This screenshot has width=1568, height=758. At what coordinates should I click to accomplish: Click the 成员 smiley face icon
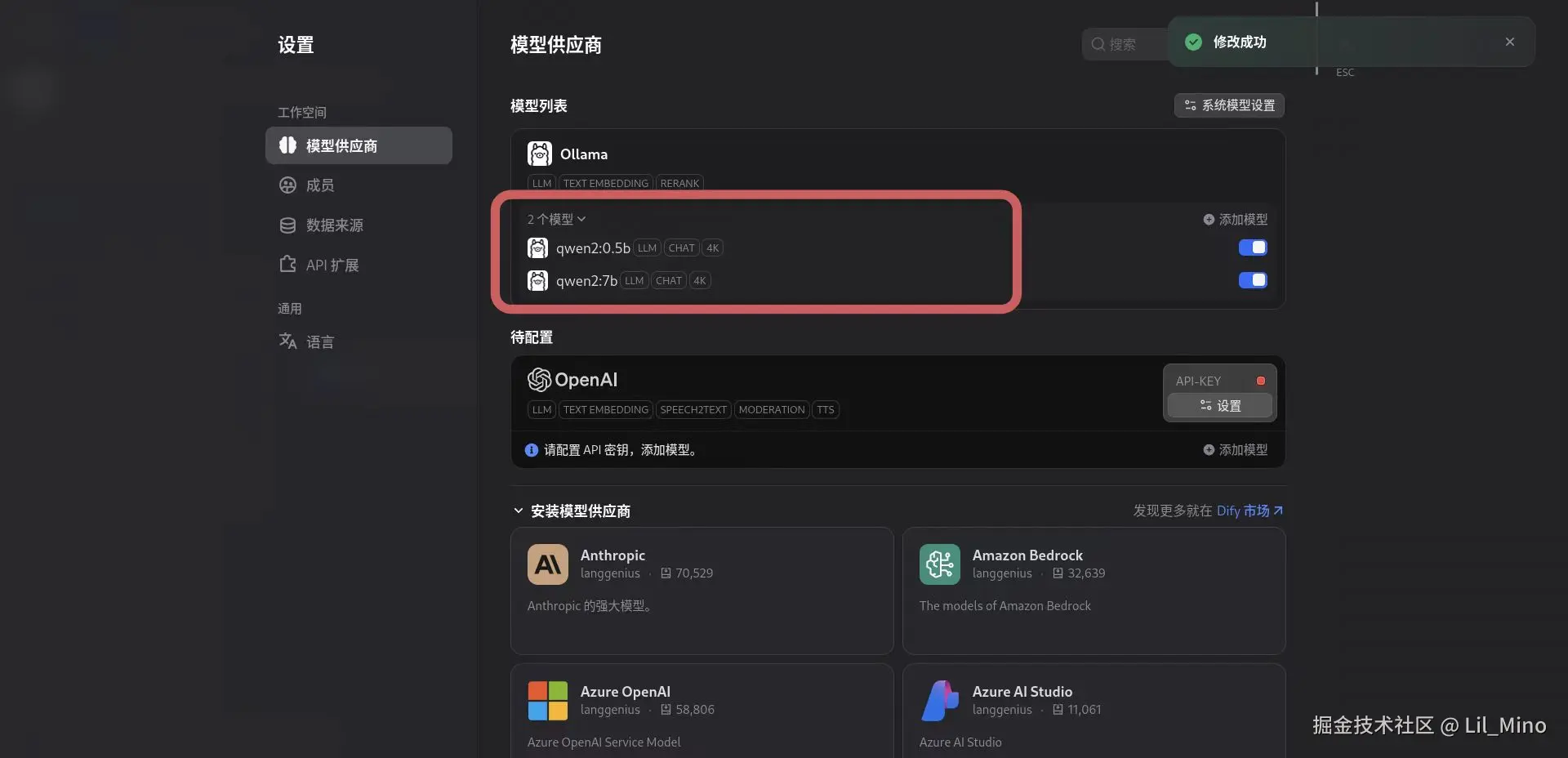(287, 185)
